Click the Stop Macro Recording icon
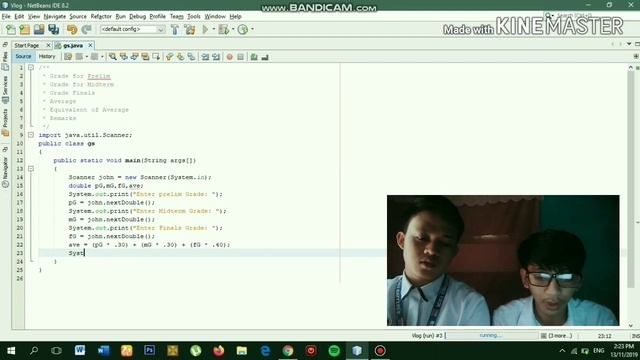Viewport: 640px width, 360px height. [x=240, y=57]
